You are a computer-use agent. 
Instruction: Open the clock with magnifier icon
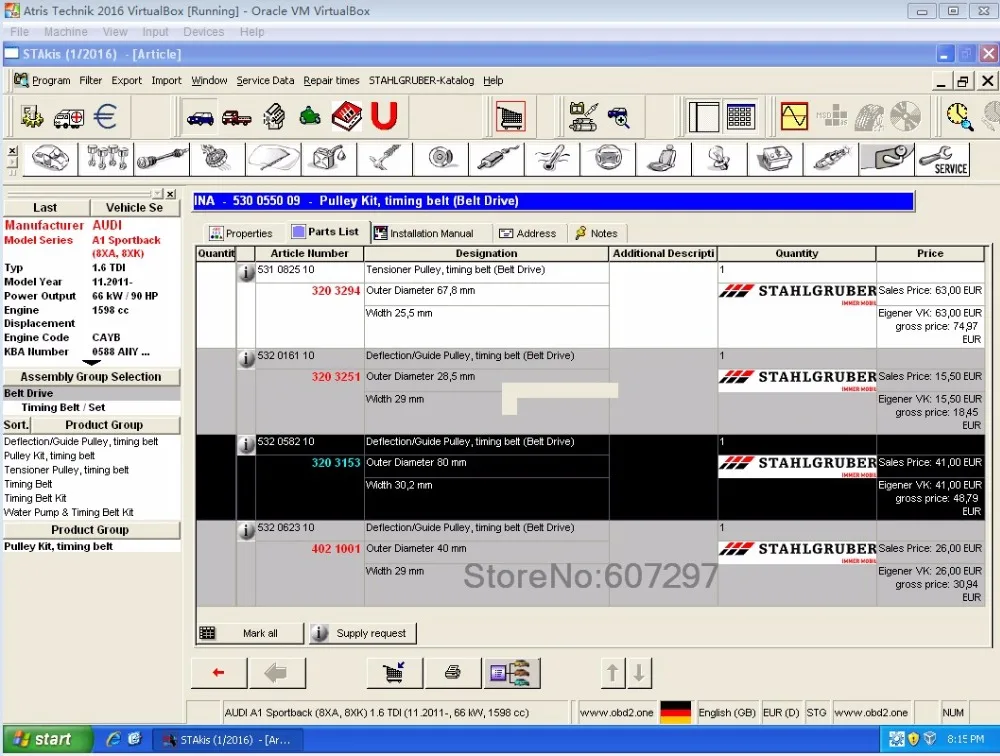coord(959,117)
